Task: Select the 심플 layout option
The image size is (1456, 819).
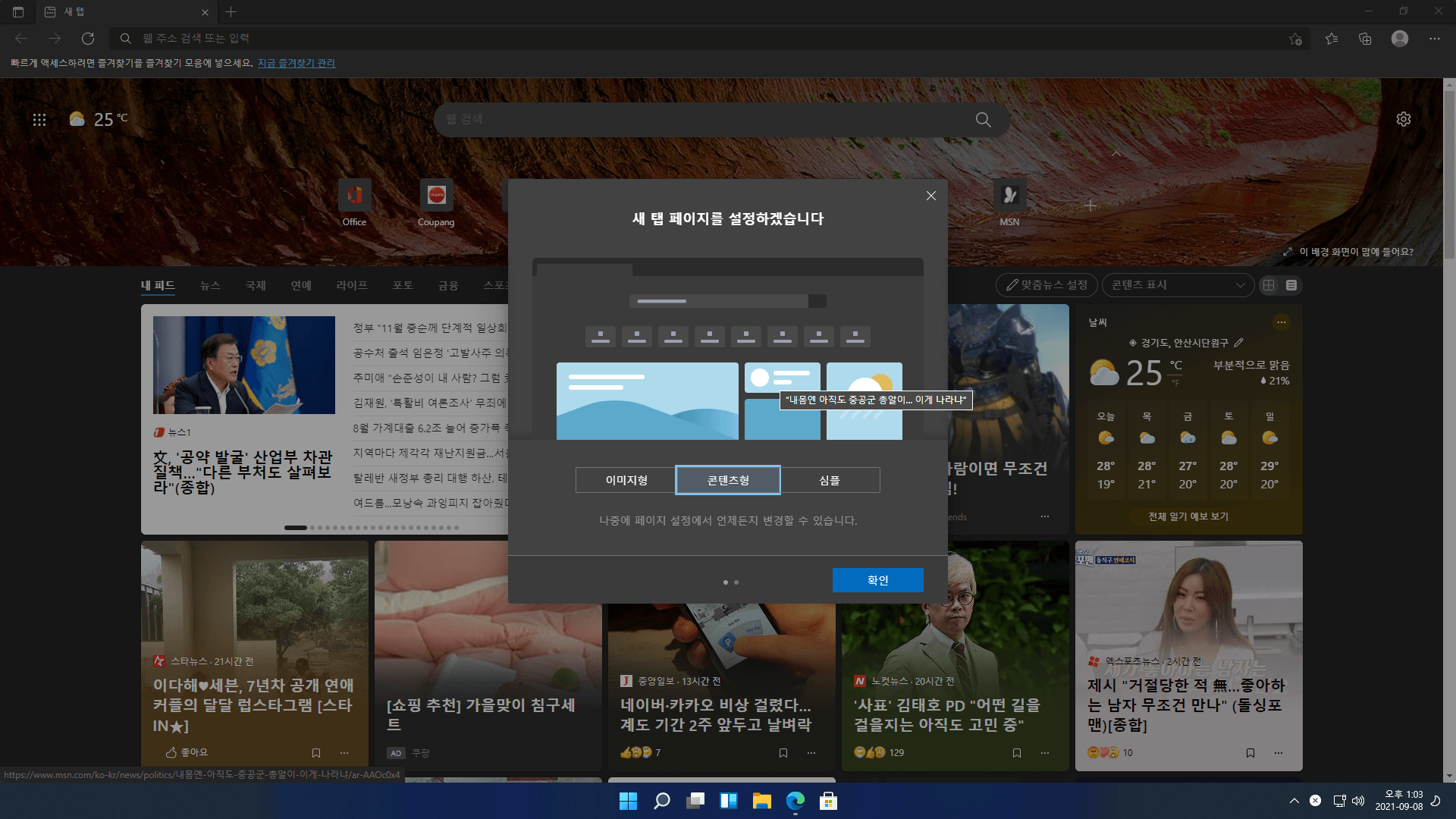Action: 830,480
